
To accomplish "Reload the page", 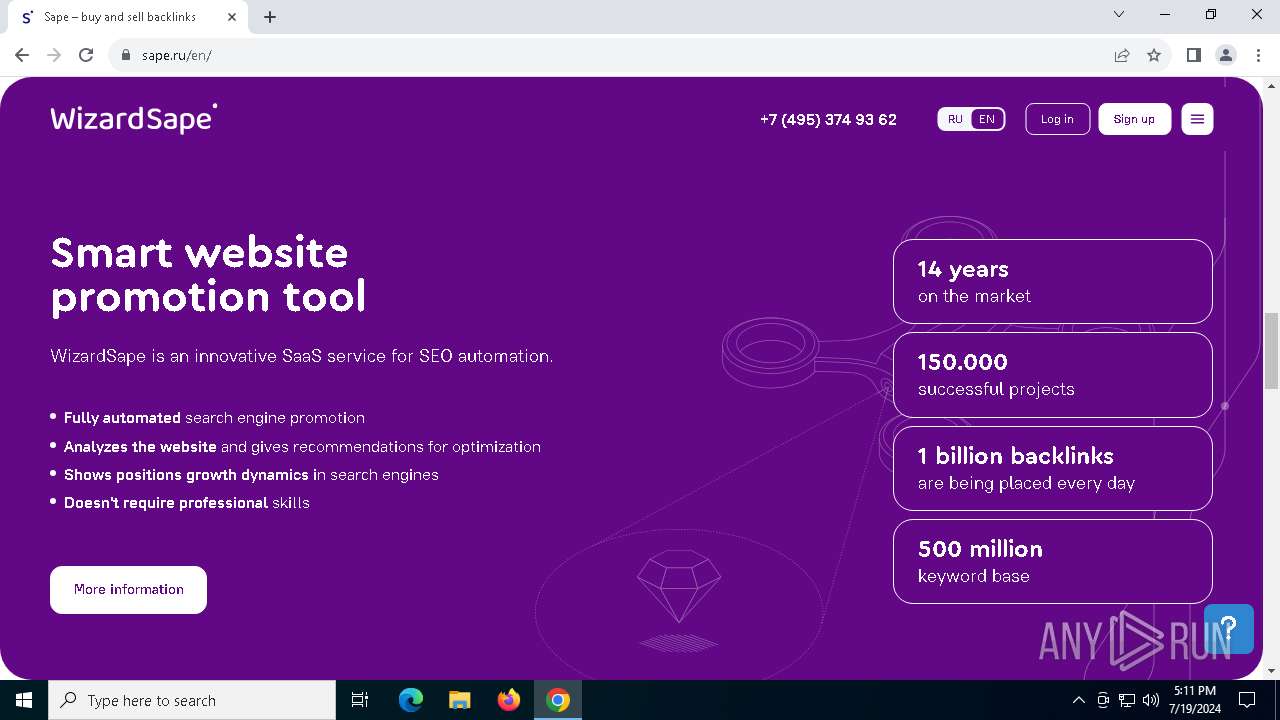I will pos(86,55).
